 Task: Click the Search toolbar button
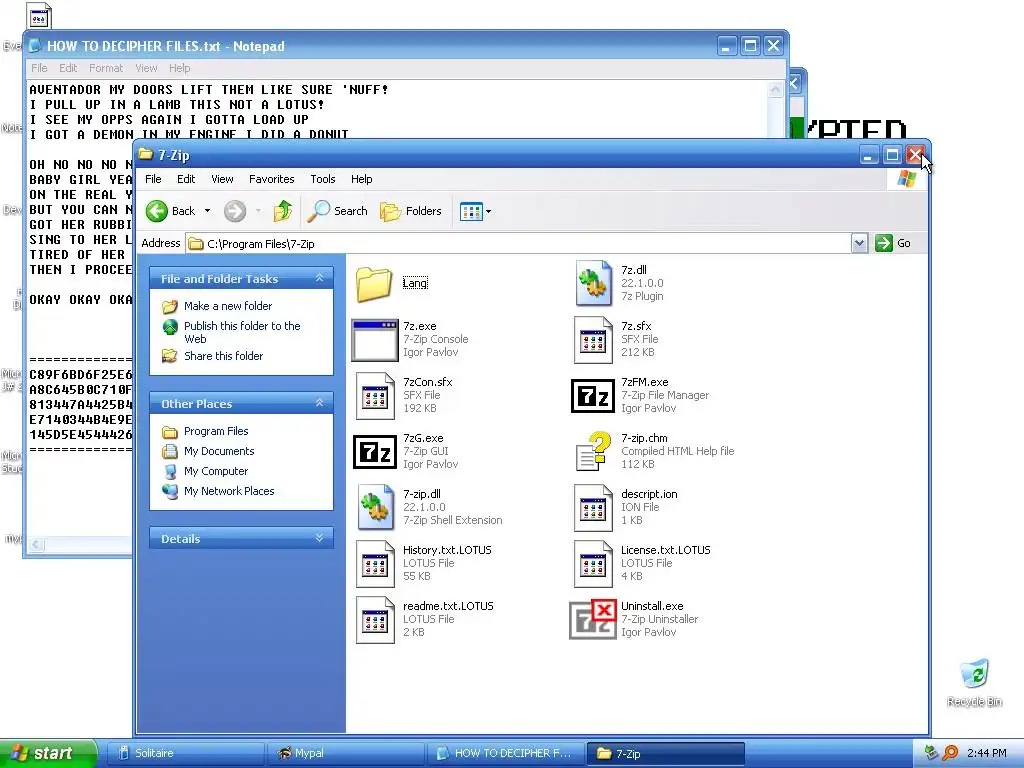[338, 211]
